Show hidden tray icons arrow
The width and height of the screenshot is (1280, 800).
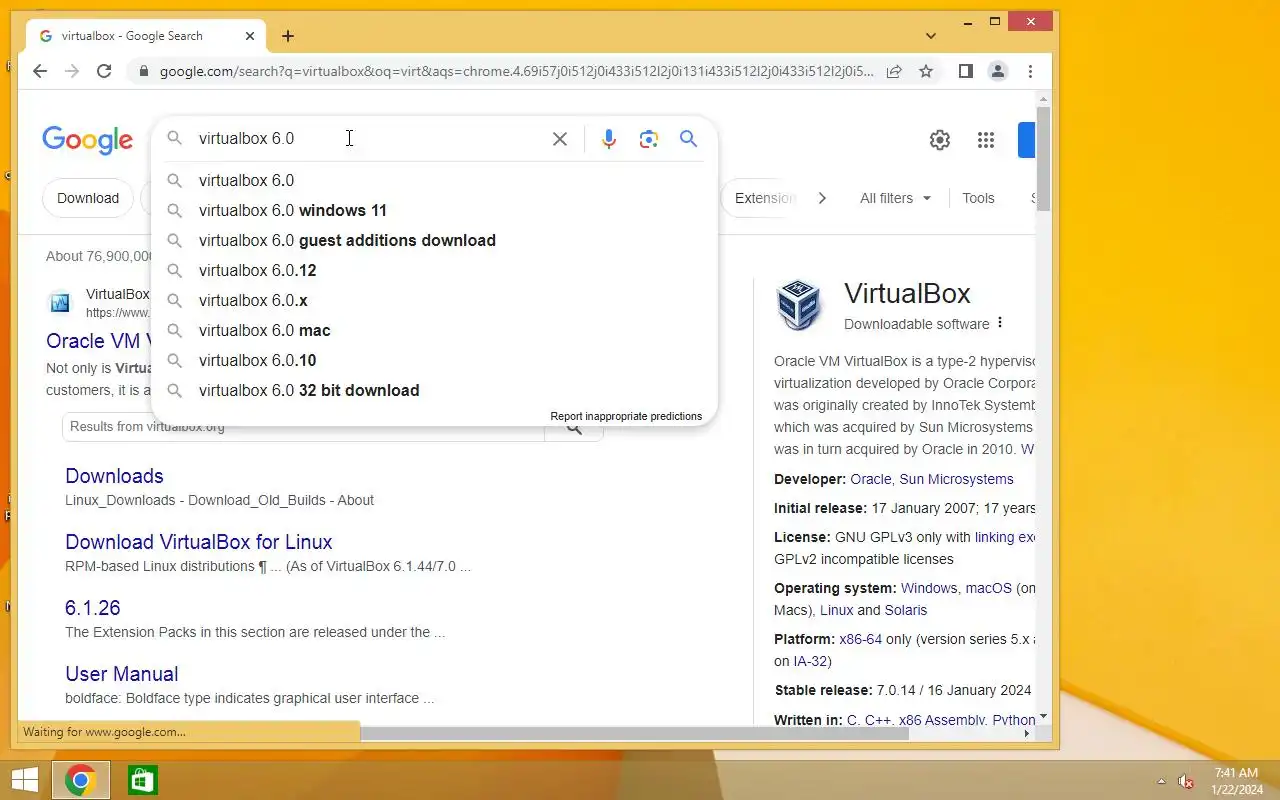point(1161,781)
